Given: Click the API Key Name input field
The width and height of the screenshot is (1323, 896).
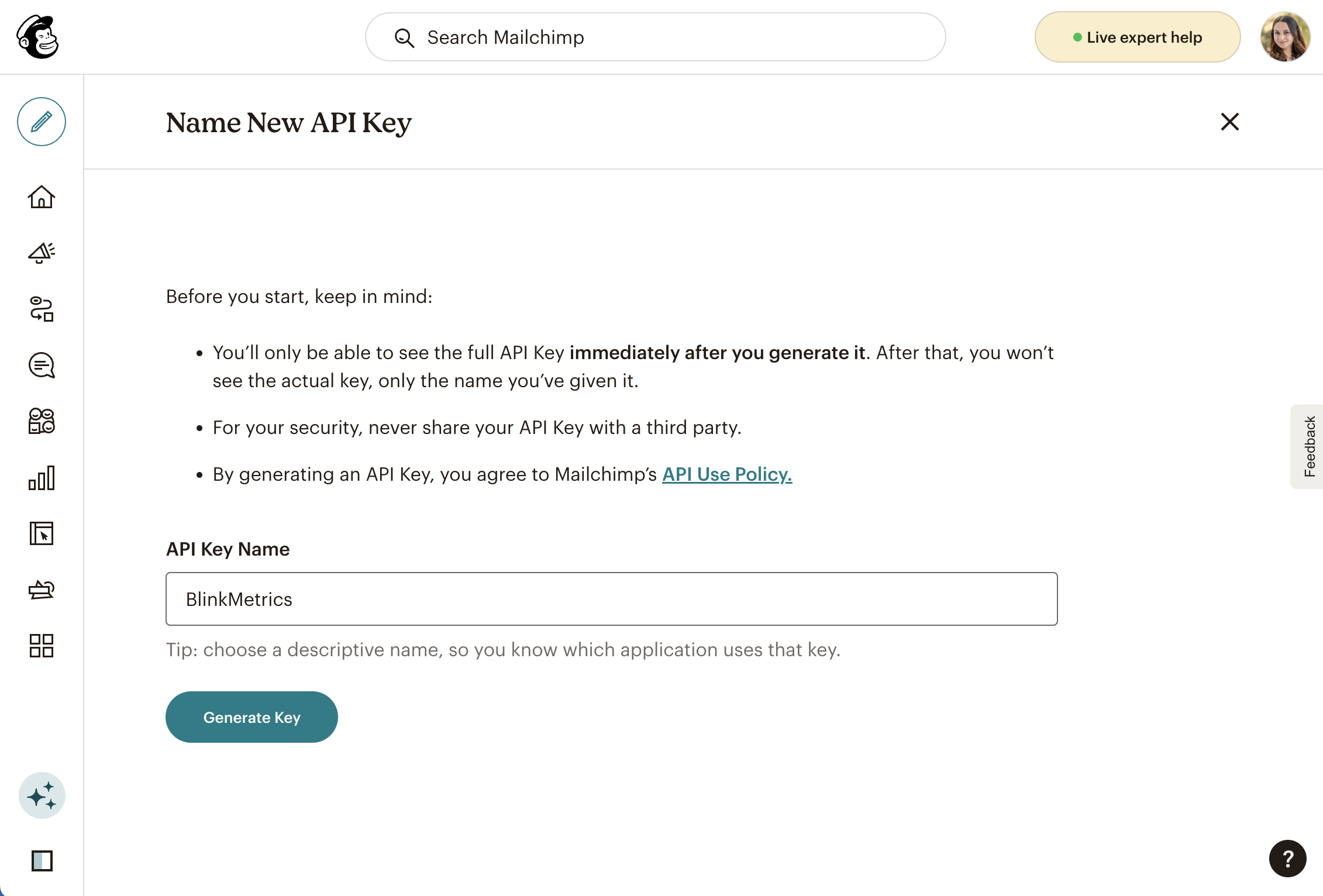Looking at the screenshot, I should [611, 599].
